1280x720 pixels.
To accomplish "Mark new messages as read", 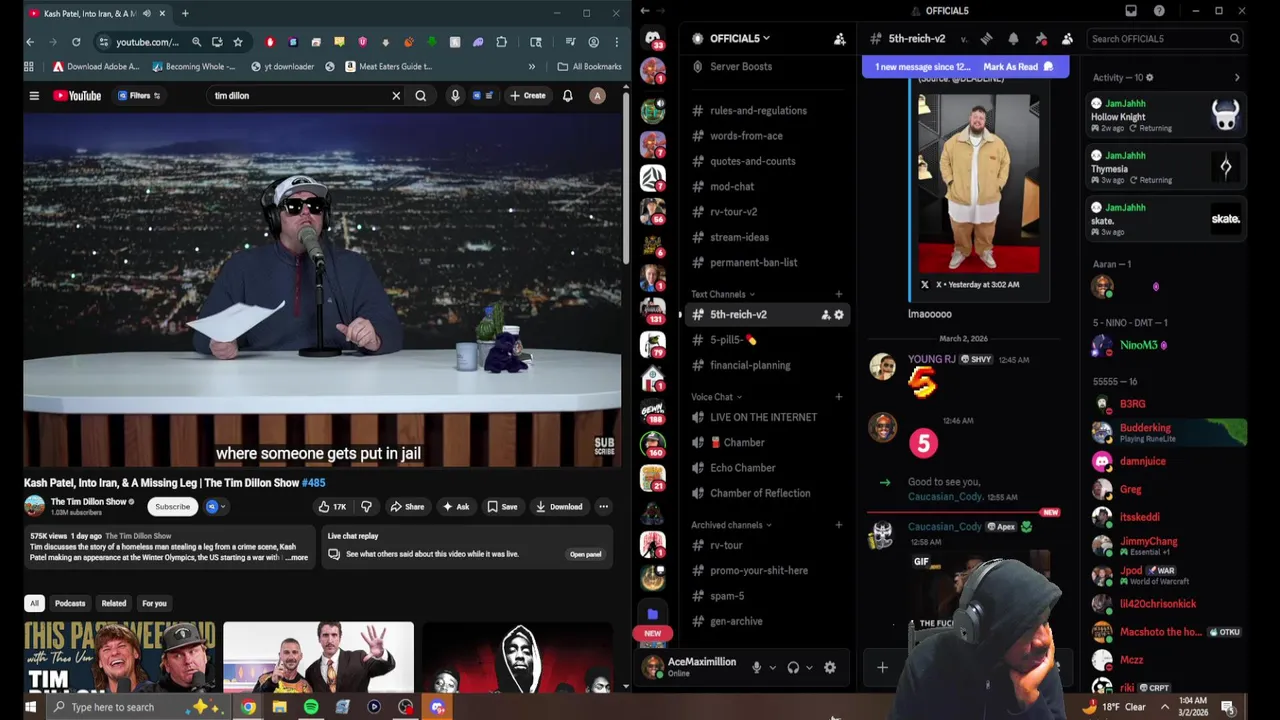I will click(x=1018, y=67).
